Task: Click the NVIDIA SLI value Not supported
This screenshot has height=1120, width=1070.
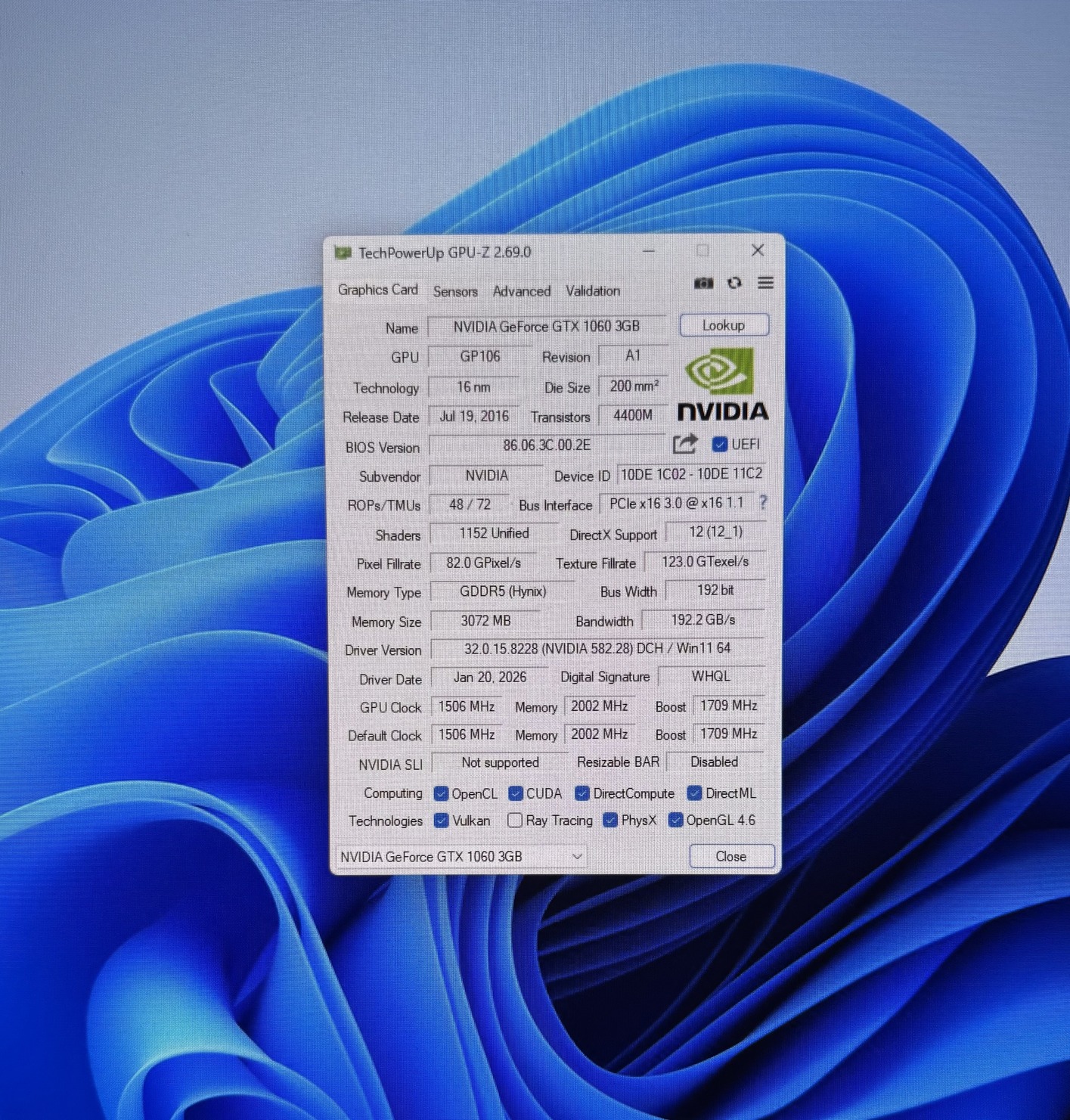Action: point(500,763)
